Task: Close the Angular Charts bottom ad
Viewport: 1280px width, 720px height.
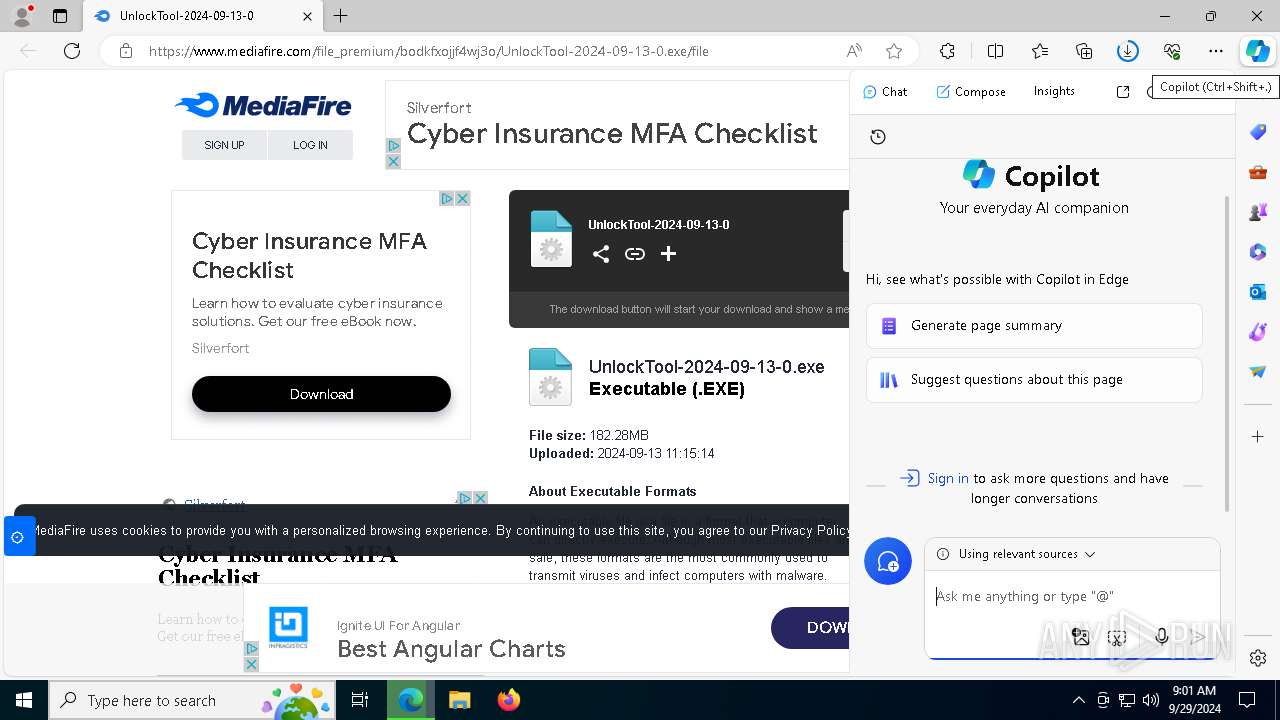Action: 251,664
